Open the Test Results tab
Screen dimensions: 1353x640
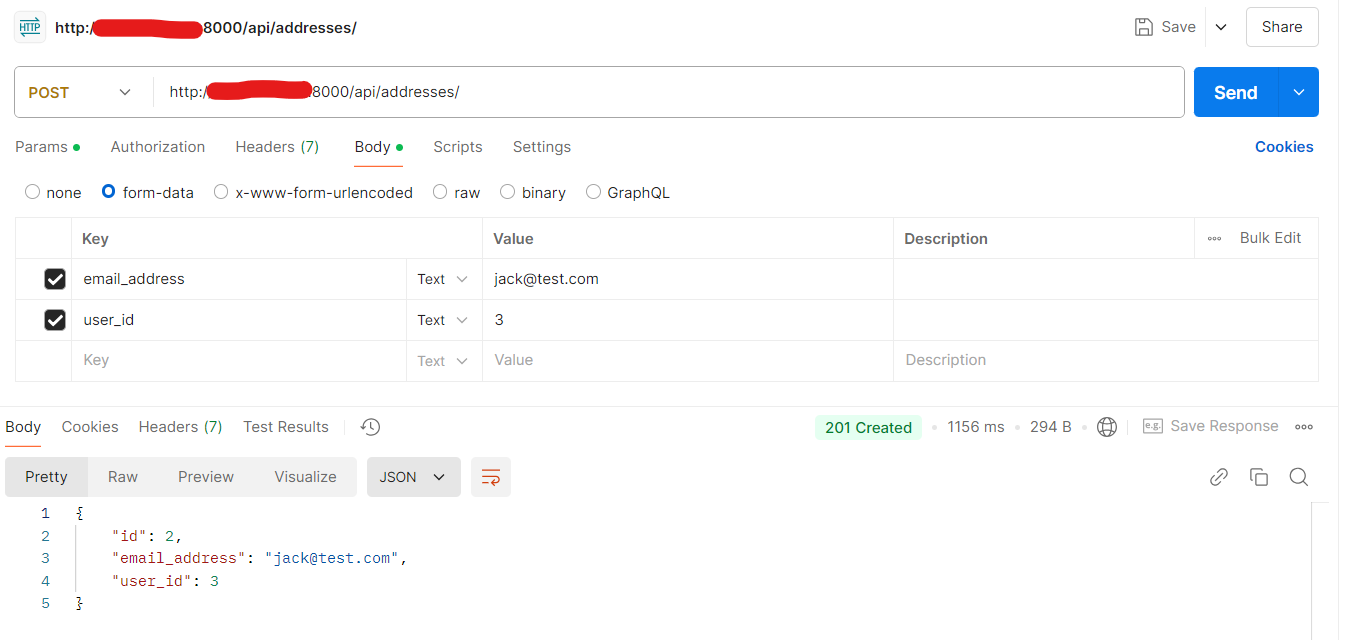point(285,427)
